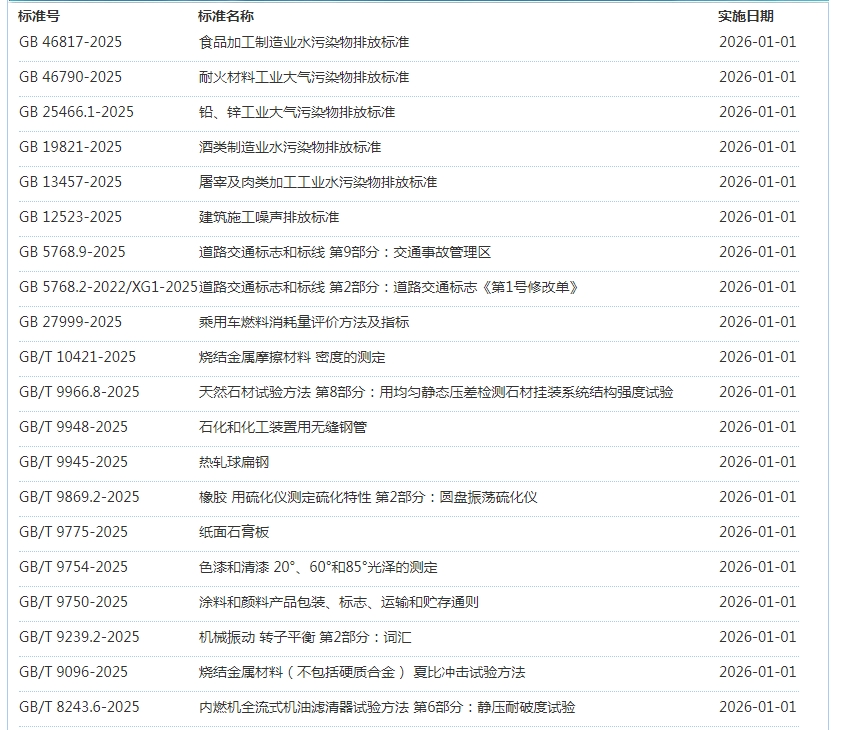Click 食品加工制造业水污染物排放标准 standard title
The image size is (850, 730).
[304, 42]
